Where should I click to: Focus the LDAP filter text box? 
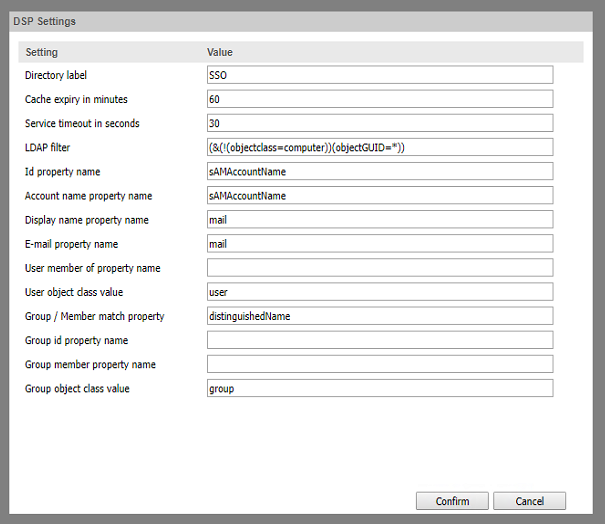[379, 147]
